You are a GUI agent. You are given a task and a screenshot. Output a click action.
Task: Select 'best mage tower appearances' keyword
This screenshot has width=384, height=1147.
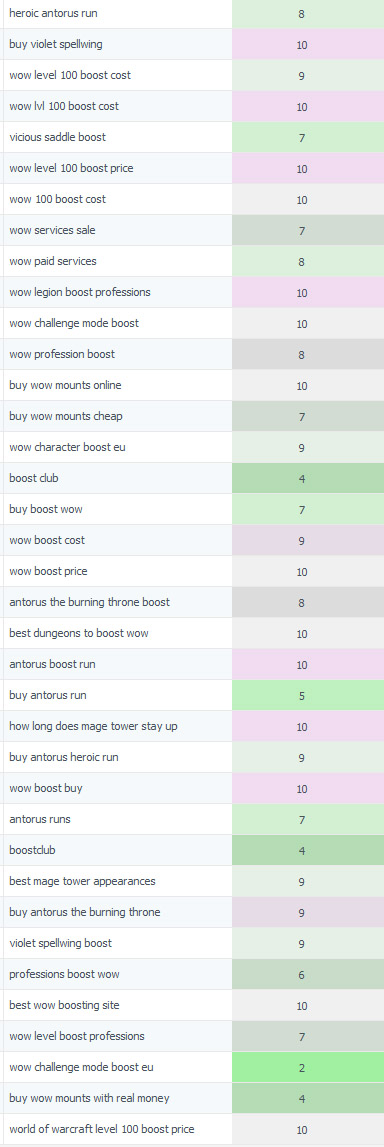(x=83, y=881)
